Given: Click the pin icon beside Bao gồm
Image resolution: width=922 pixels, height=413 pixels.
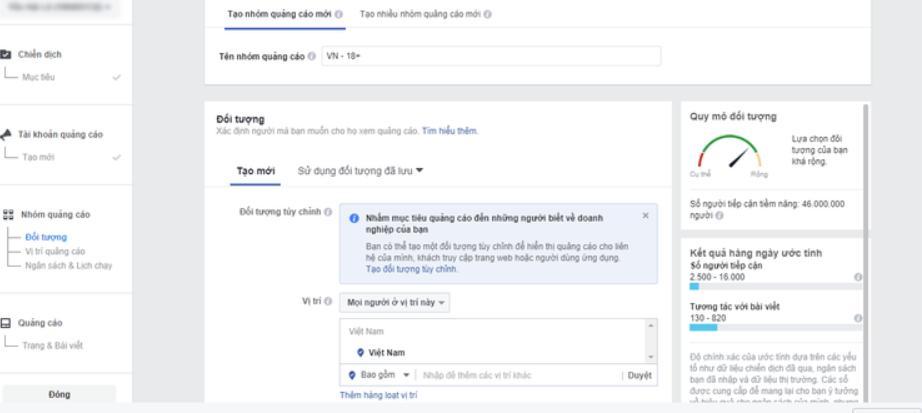Looking at the screenshot, I should tap(352, 375).
